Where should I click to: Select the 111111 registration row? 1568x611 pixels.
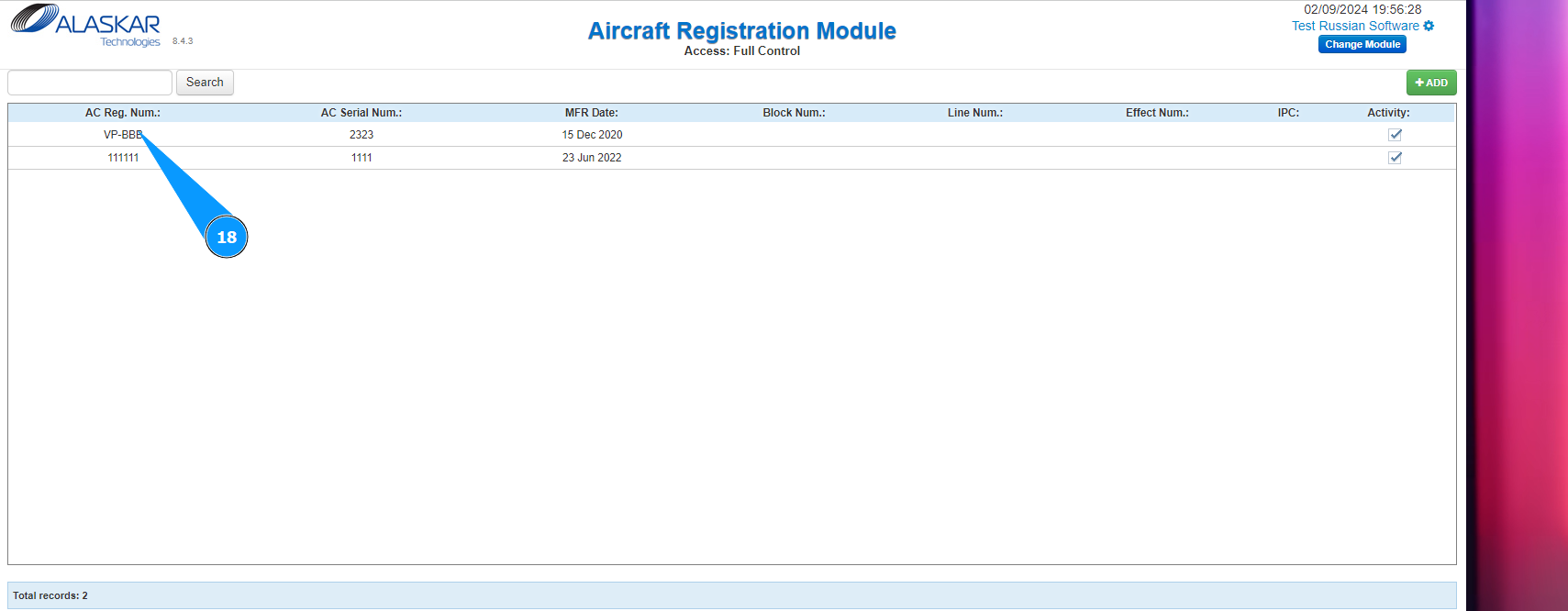pos(123,158)
